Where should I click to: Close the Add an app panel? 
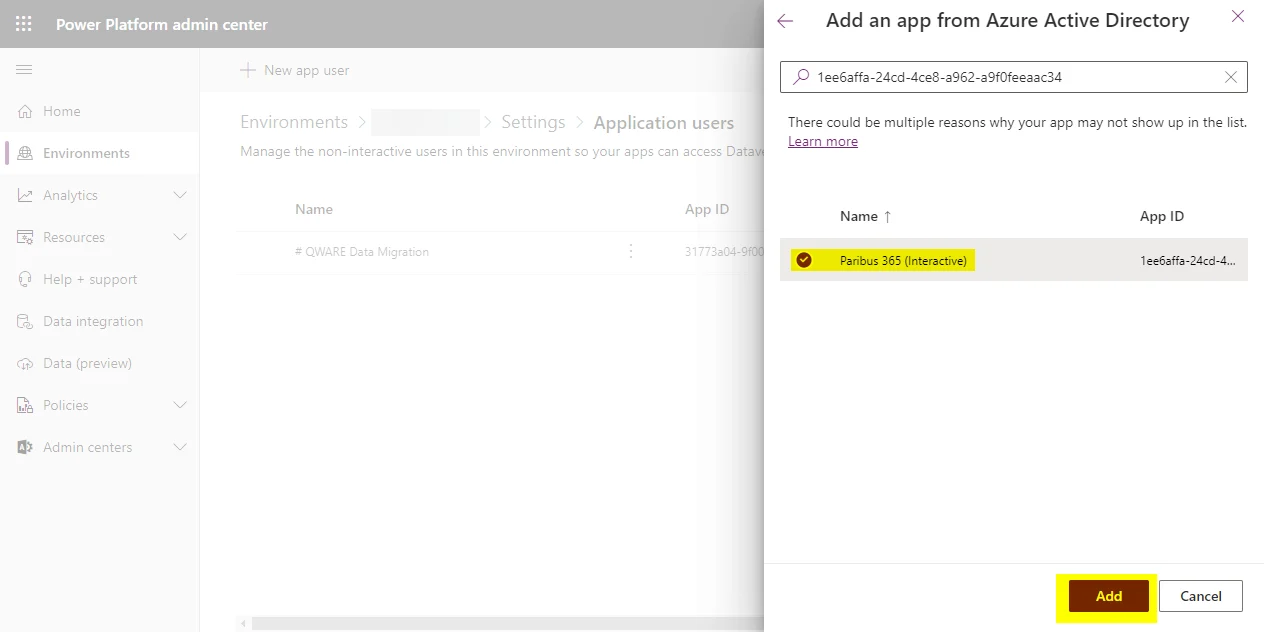click(x=1238, y=16)
